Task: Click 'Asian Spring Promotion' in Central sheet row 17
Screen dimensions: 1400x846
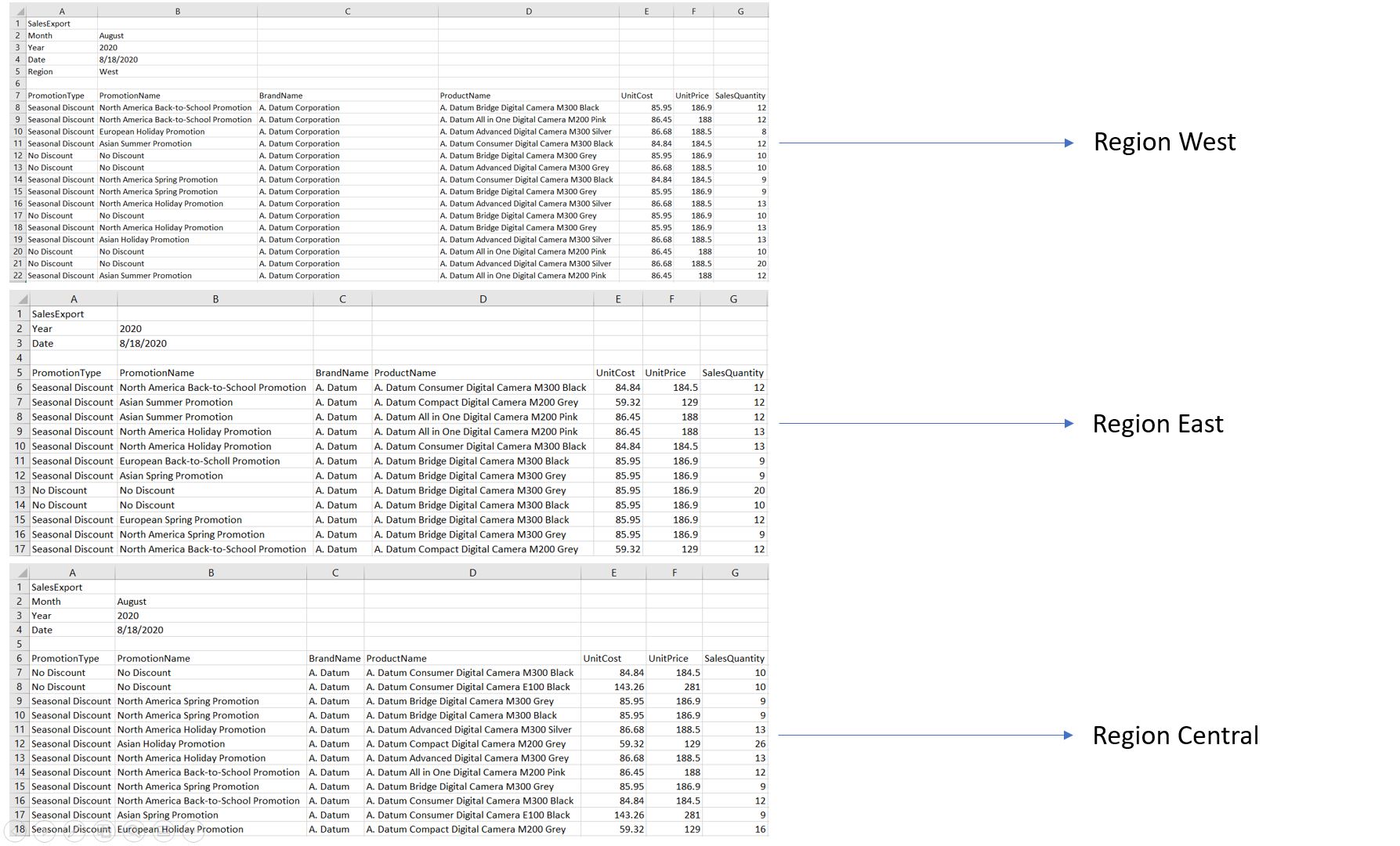Action: tap(168, 815)
